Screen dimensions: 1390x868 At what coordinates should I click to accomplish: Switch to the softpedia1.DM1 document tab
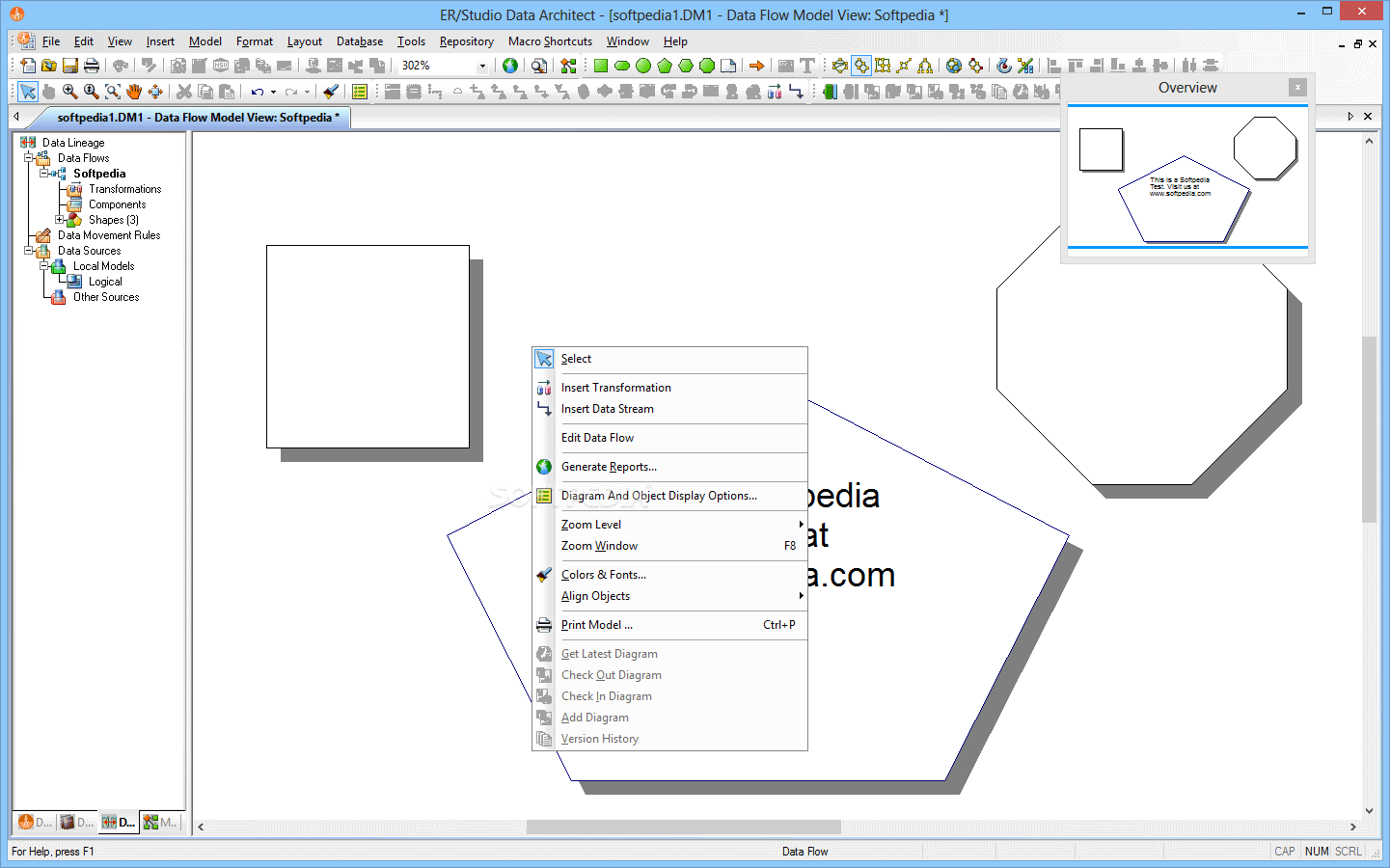pos(198,118)
